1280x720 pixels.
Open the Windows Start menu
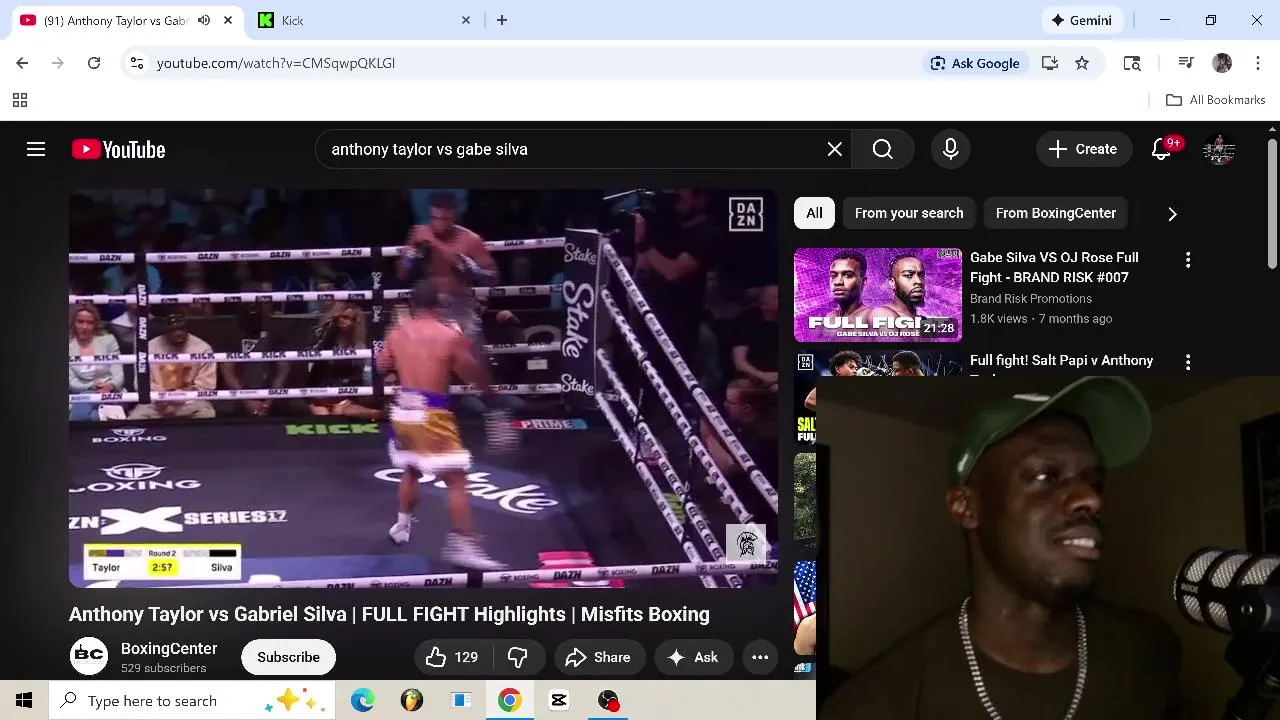(x=24, y=701)
